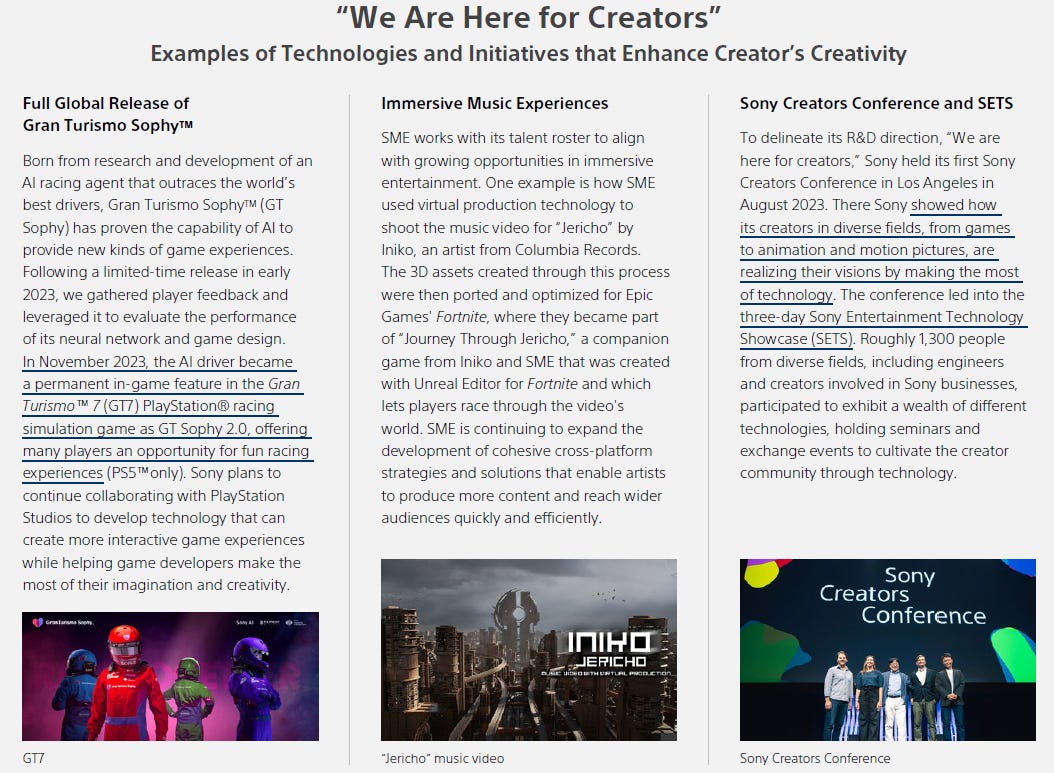Click underlined text "three-day Sony Entertainment Technology"
1054x773 pixels.
pos(882,317)
